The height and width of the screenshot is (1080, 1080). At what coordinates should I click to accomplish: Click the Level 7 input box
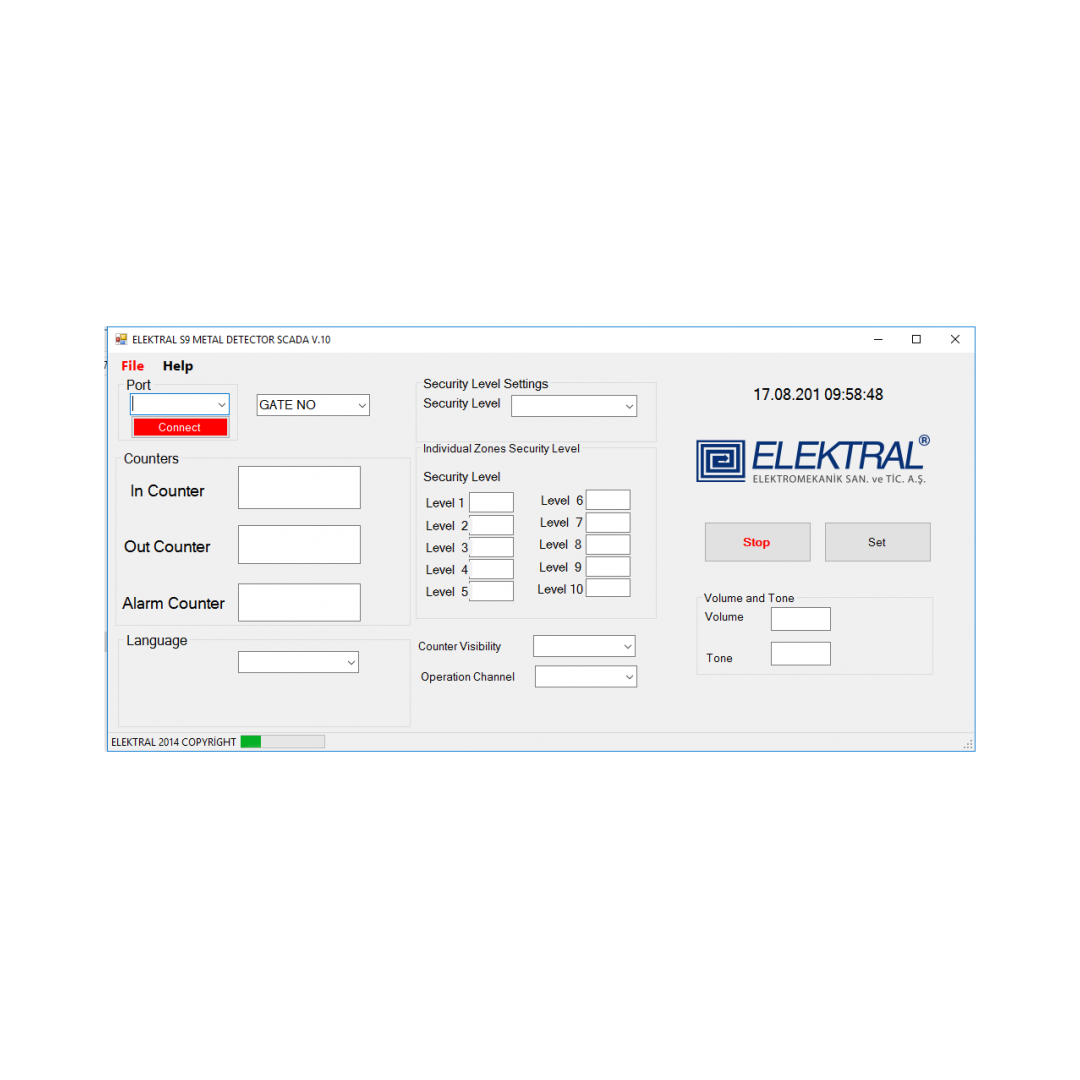(x=608, y=522)
